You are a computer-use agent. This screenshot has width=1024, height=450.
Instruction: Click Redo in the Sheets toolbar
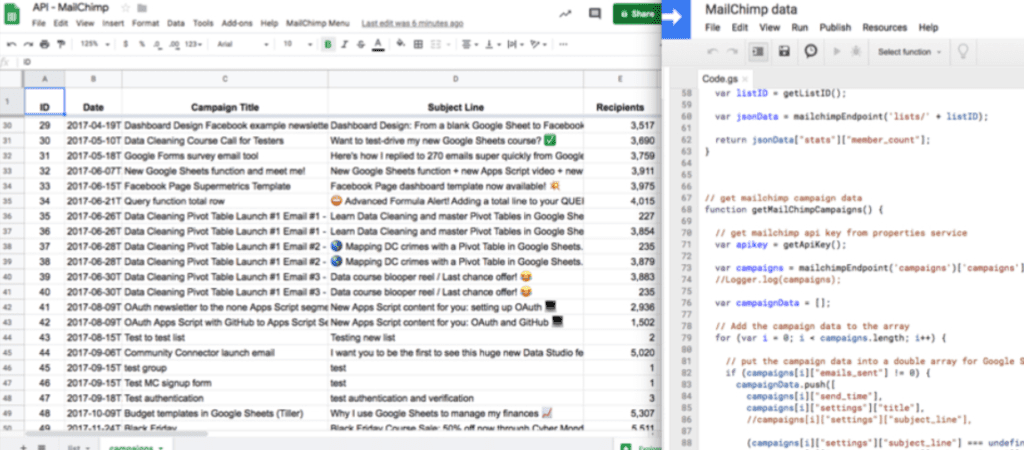coord(28,44)
